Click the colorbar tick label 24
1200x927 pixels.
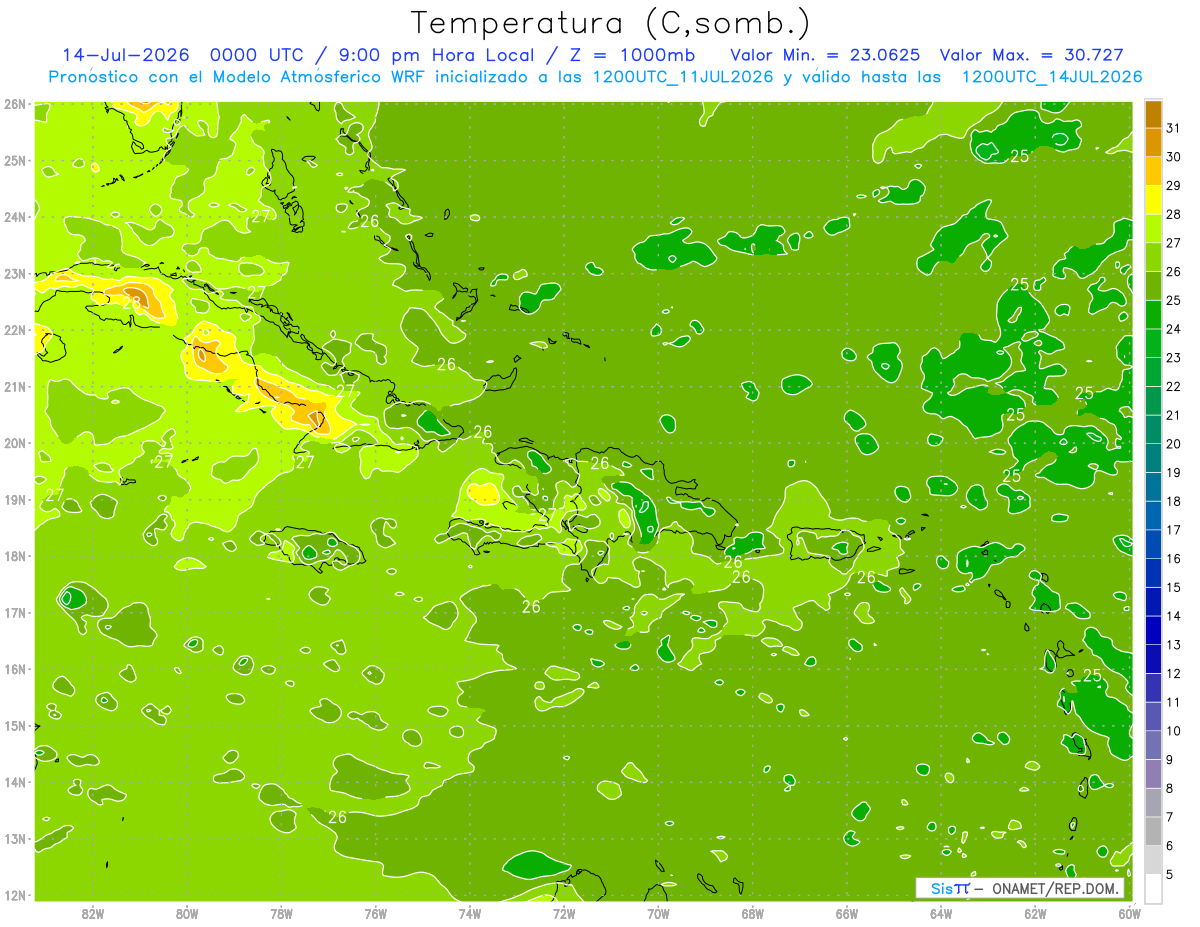coord(1174,329)
